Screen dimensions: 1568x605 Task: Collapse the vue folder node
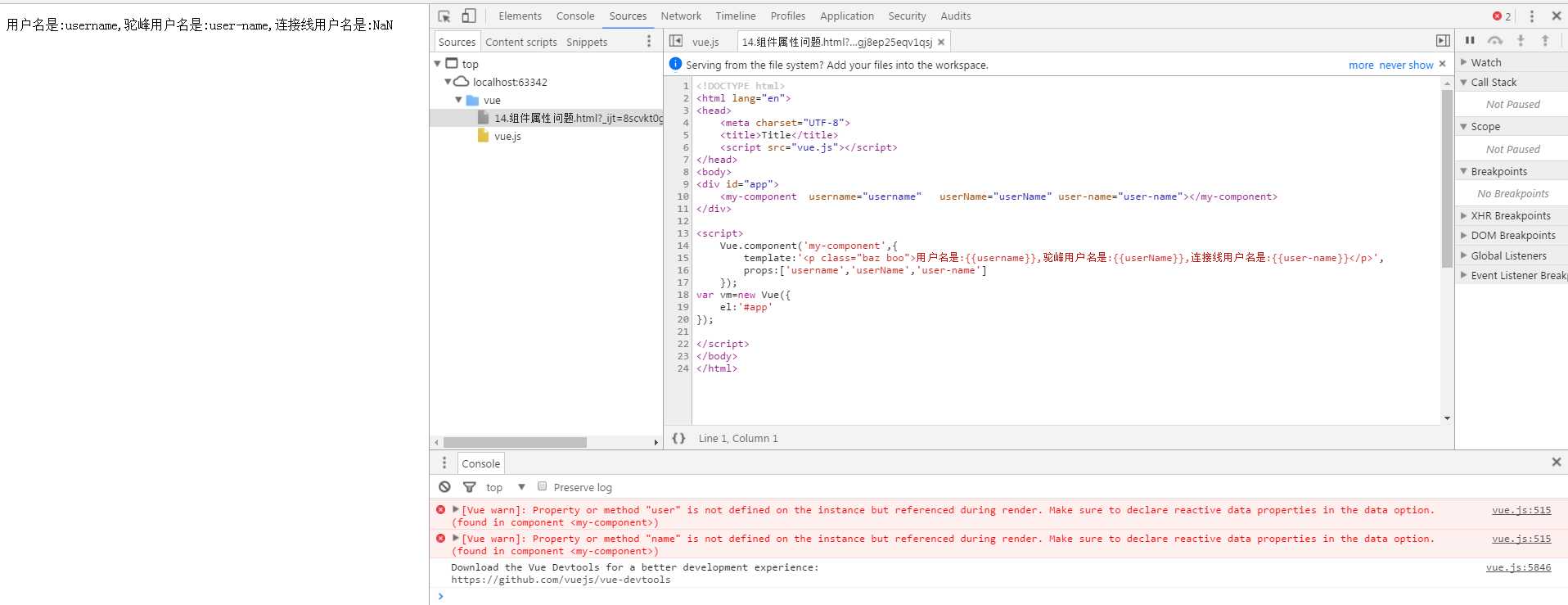pyautogui.click(x=458, y=100)
